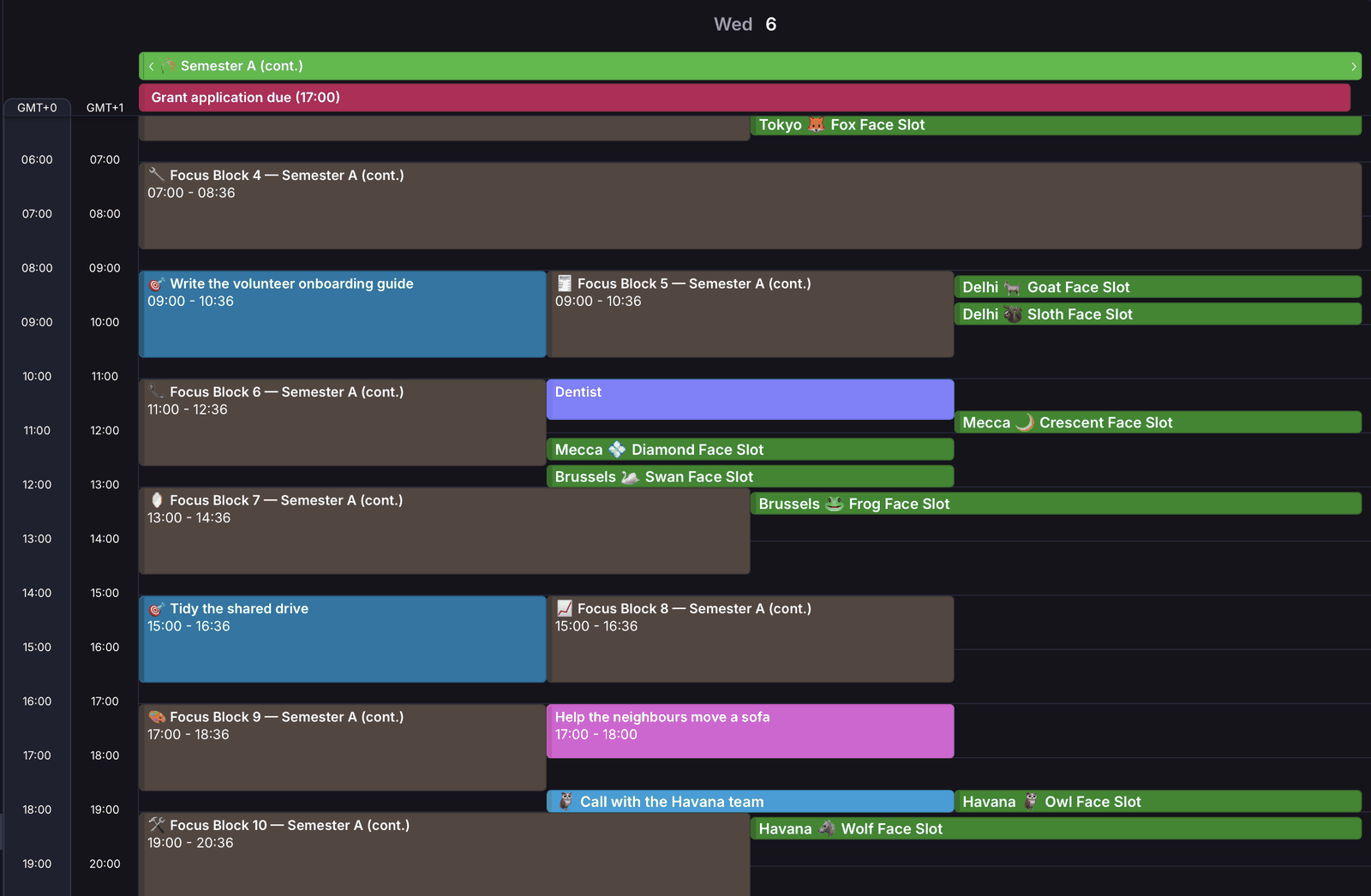The height and width of the screenshot is (896, 1371).
Task: Click the wrench icon on Focus Block 4
Action: 156,175
